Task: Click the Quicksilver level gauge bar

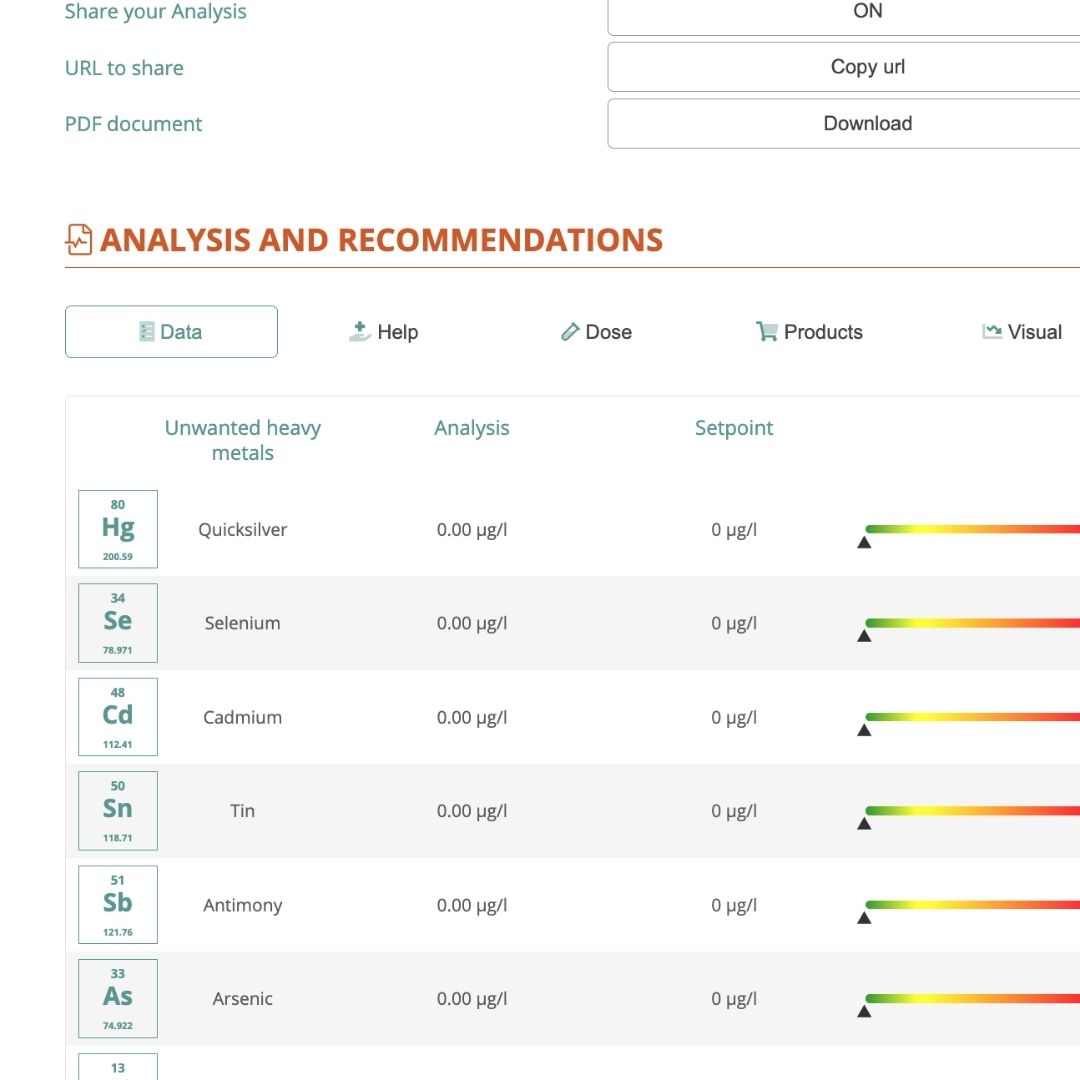Action: 972,529
